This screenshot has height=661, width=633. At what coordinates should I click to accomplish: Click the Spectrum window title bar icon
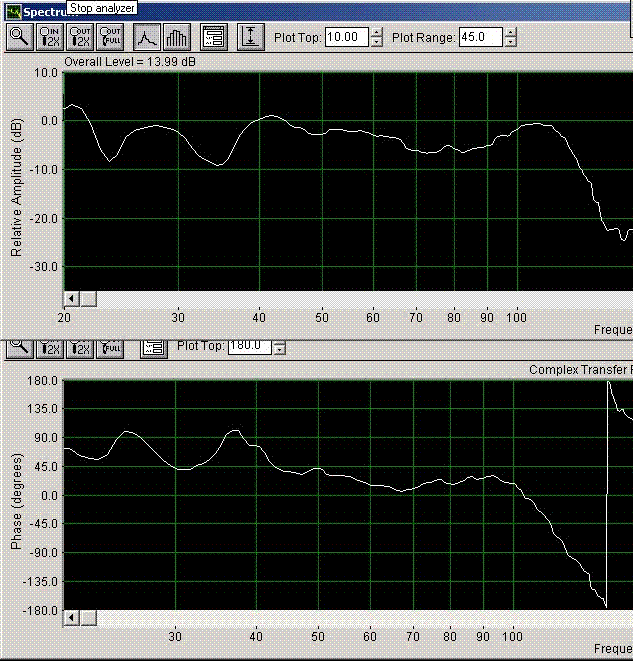tap(14, 12)
